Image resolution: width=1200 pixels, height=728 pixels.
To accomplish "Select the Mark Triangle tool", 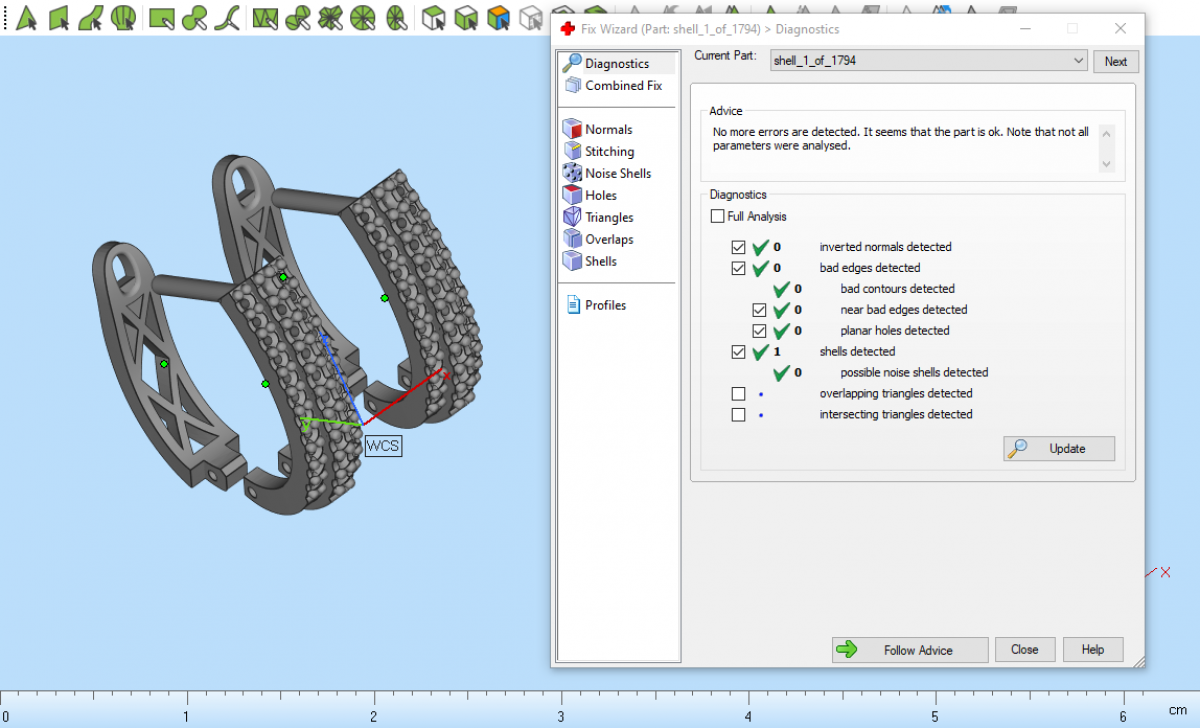I will [x=27, y=17].
